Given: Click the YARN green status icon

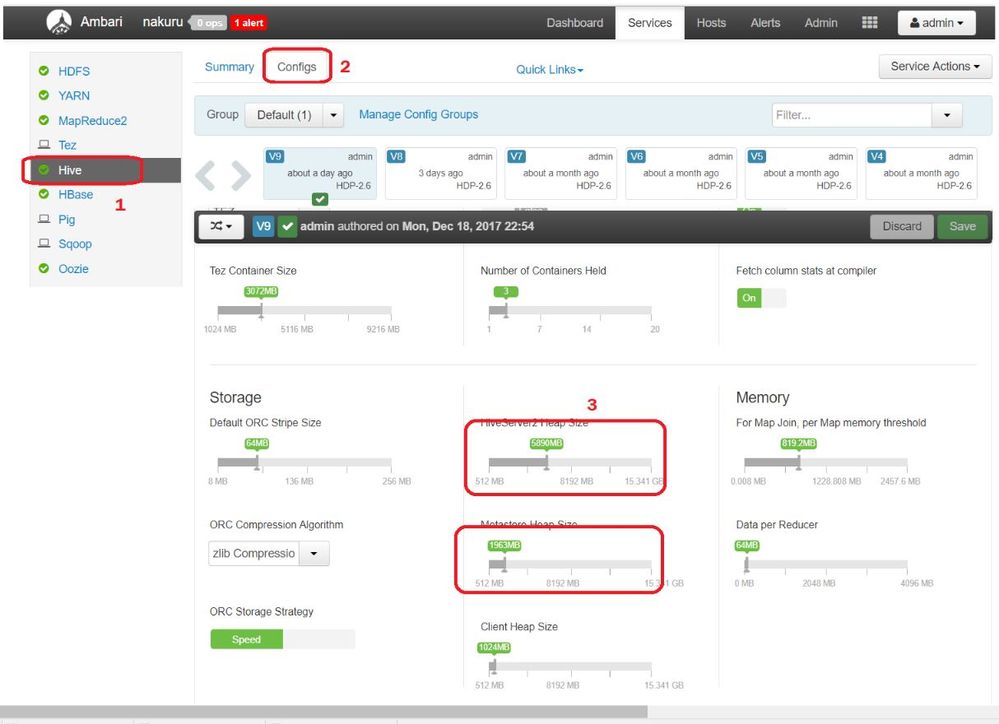Looking at the screenshot, I should coord(44,96).
